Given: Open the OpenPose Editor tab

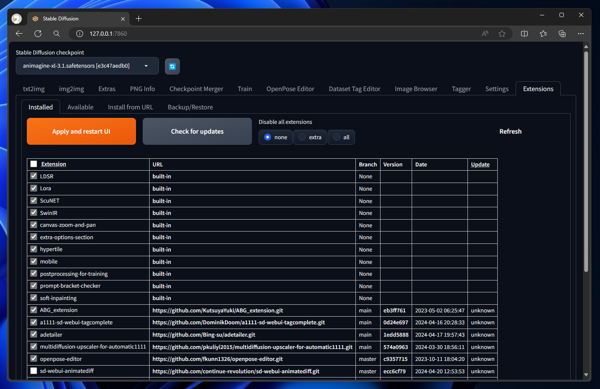Looking at the screenshot, I should pyautogui.click(x=290, y=89).
